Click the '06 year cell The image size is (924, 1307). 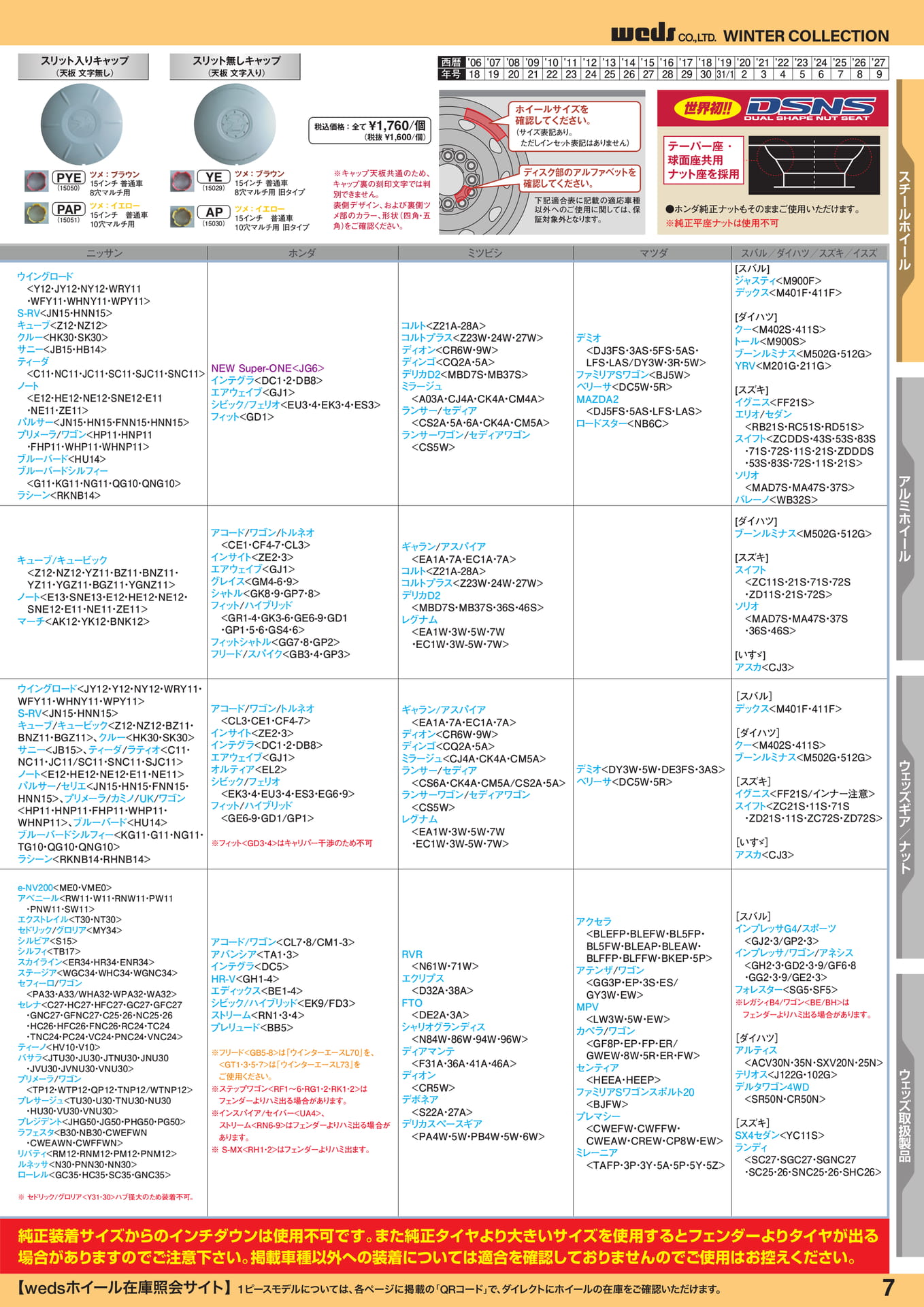point(474,63)
